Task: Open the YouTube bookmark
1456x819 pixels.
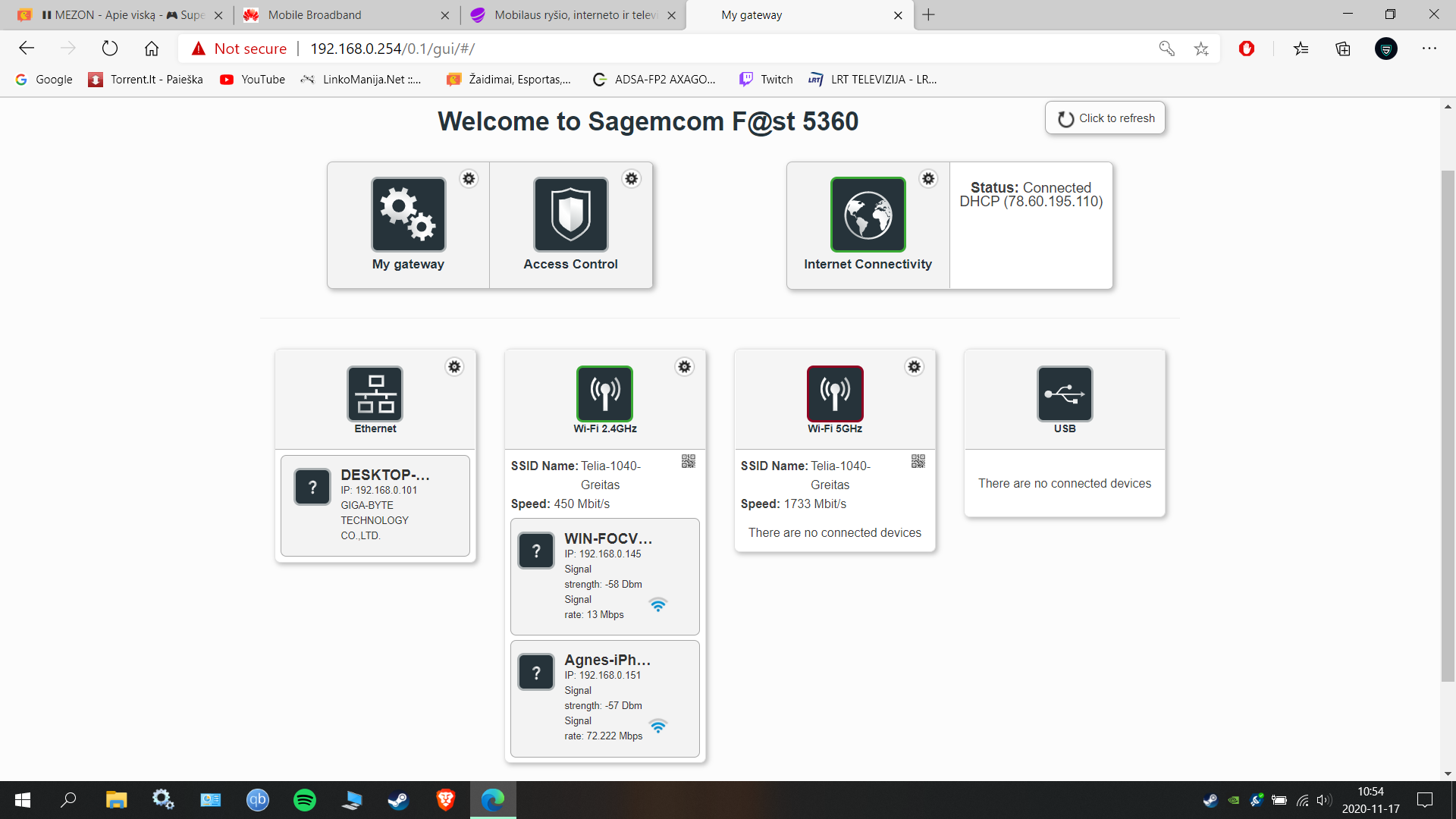Action: (253, 80)
